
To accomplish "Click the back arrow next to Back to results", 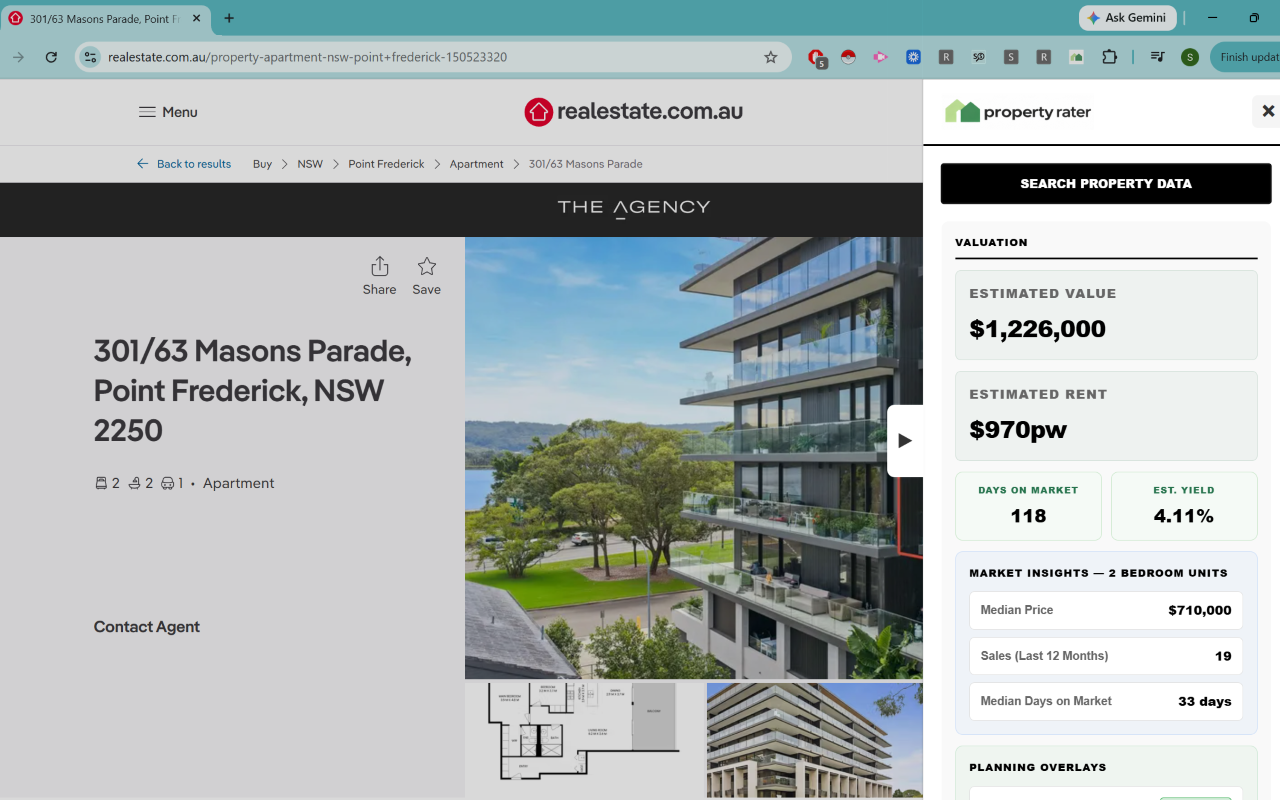I will point(143,164).
